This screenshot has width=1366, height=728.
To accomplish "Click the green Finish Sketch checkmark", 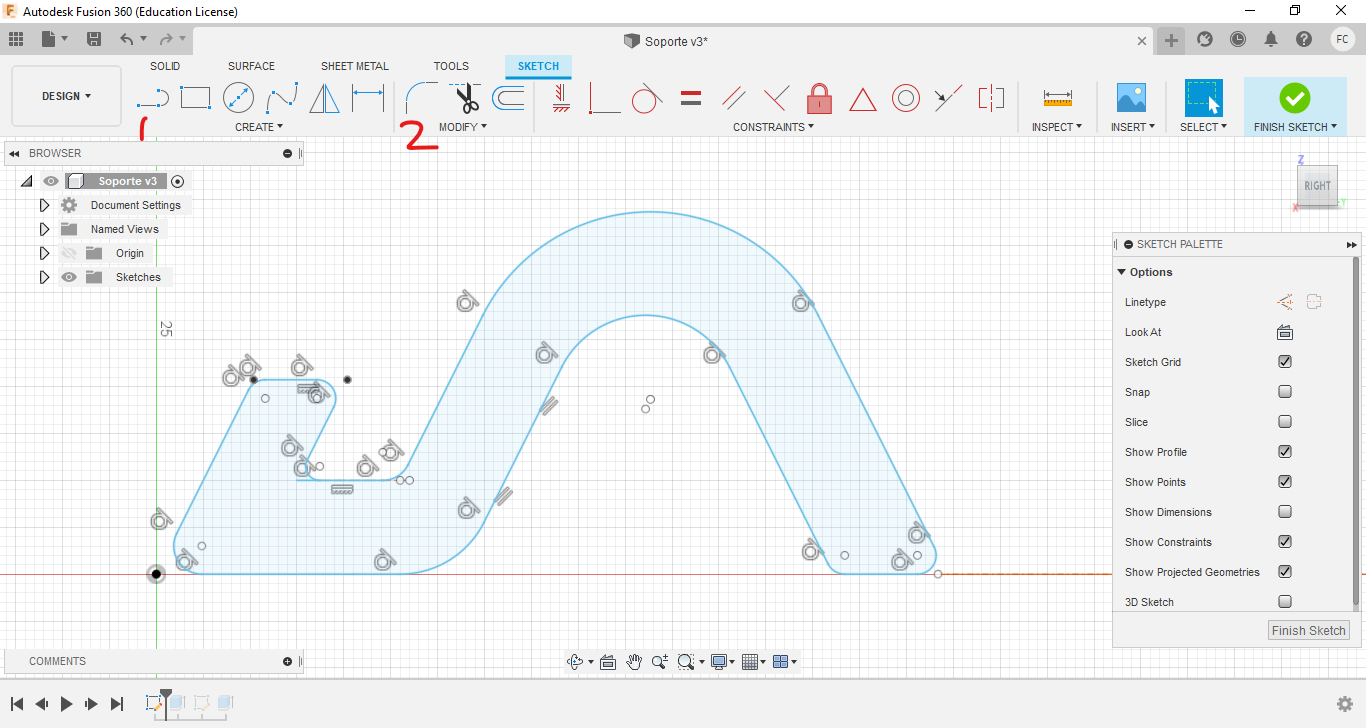I will [x=1295, y=98].
